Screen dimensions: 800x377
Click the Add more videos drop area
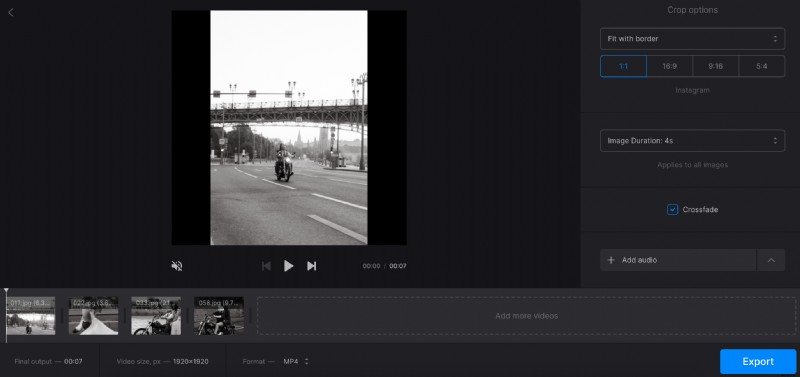[x=527, y=316]
